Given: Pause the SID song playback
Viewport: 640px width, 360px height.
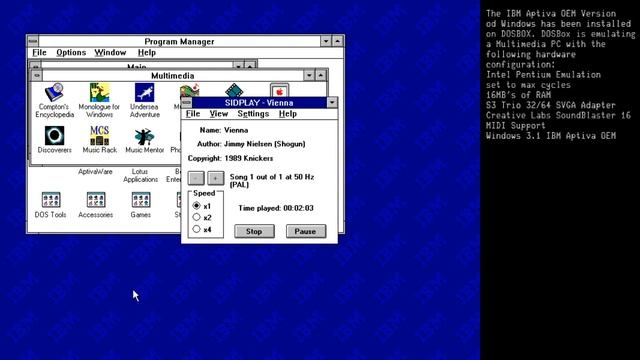Looking at the screenshot, I should 306,231.
